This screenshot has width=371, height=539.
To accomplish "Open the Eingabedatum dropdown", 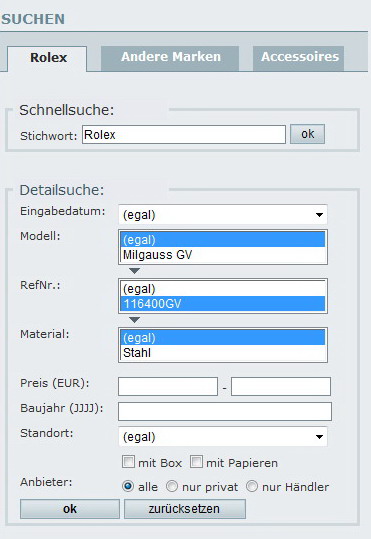I will [x=223, y=215].
